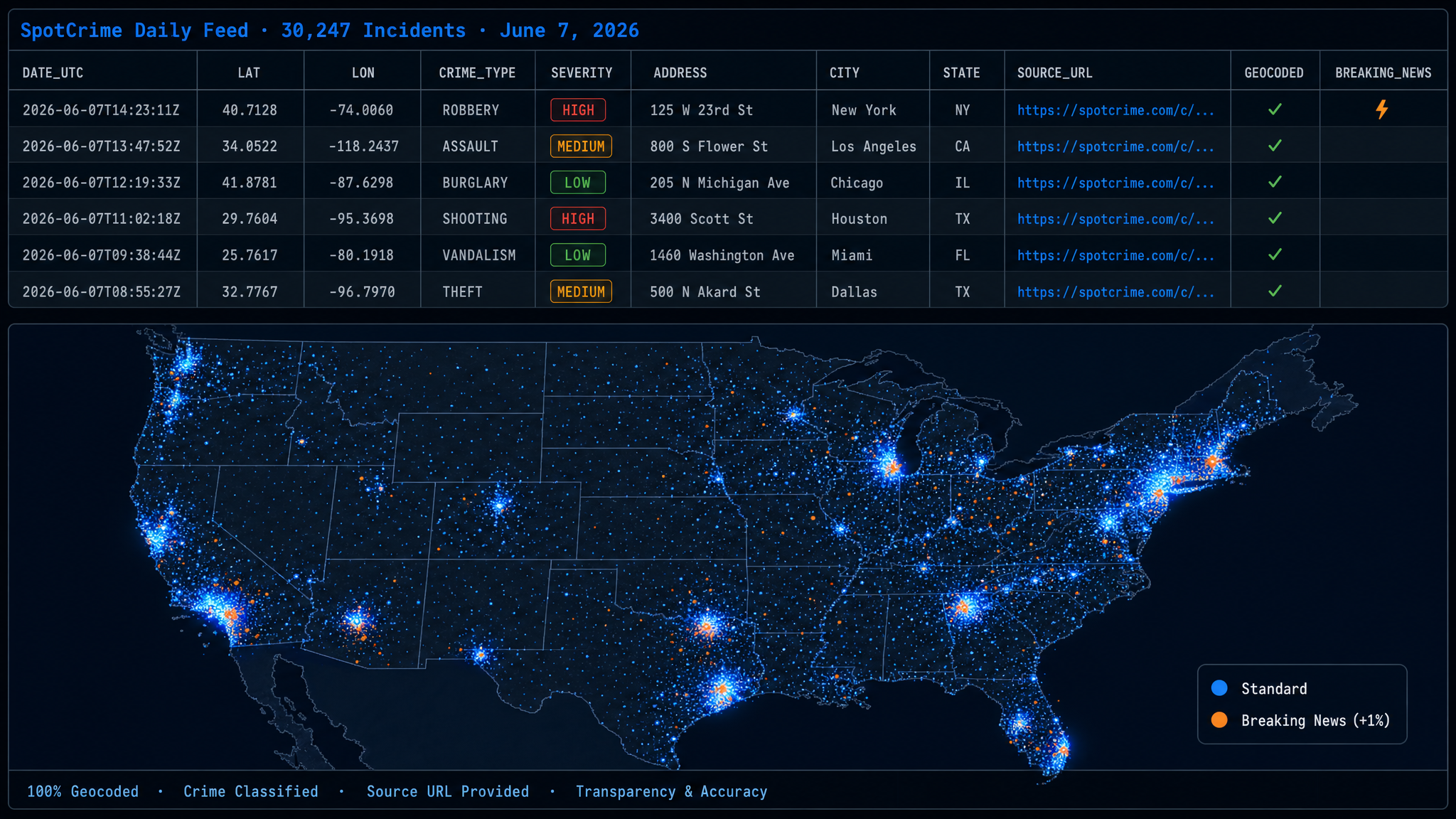Click the SOURCE_URL column header
Image resolution: width=1456 pixels, height=819 pixels.
pyautogui.click(x=1054, y=73)
